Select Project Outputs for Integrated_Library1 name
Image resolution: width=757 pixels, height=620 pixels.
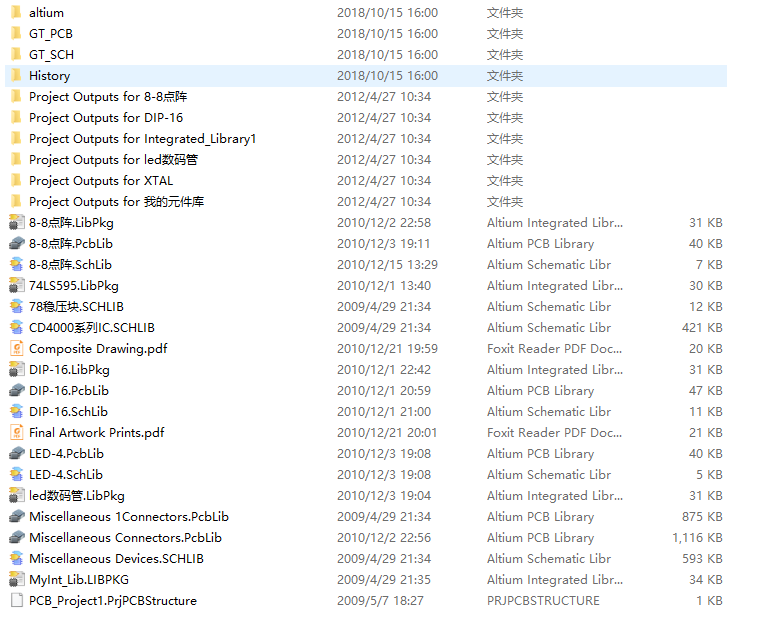tap(142, 139)
